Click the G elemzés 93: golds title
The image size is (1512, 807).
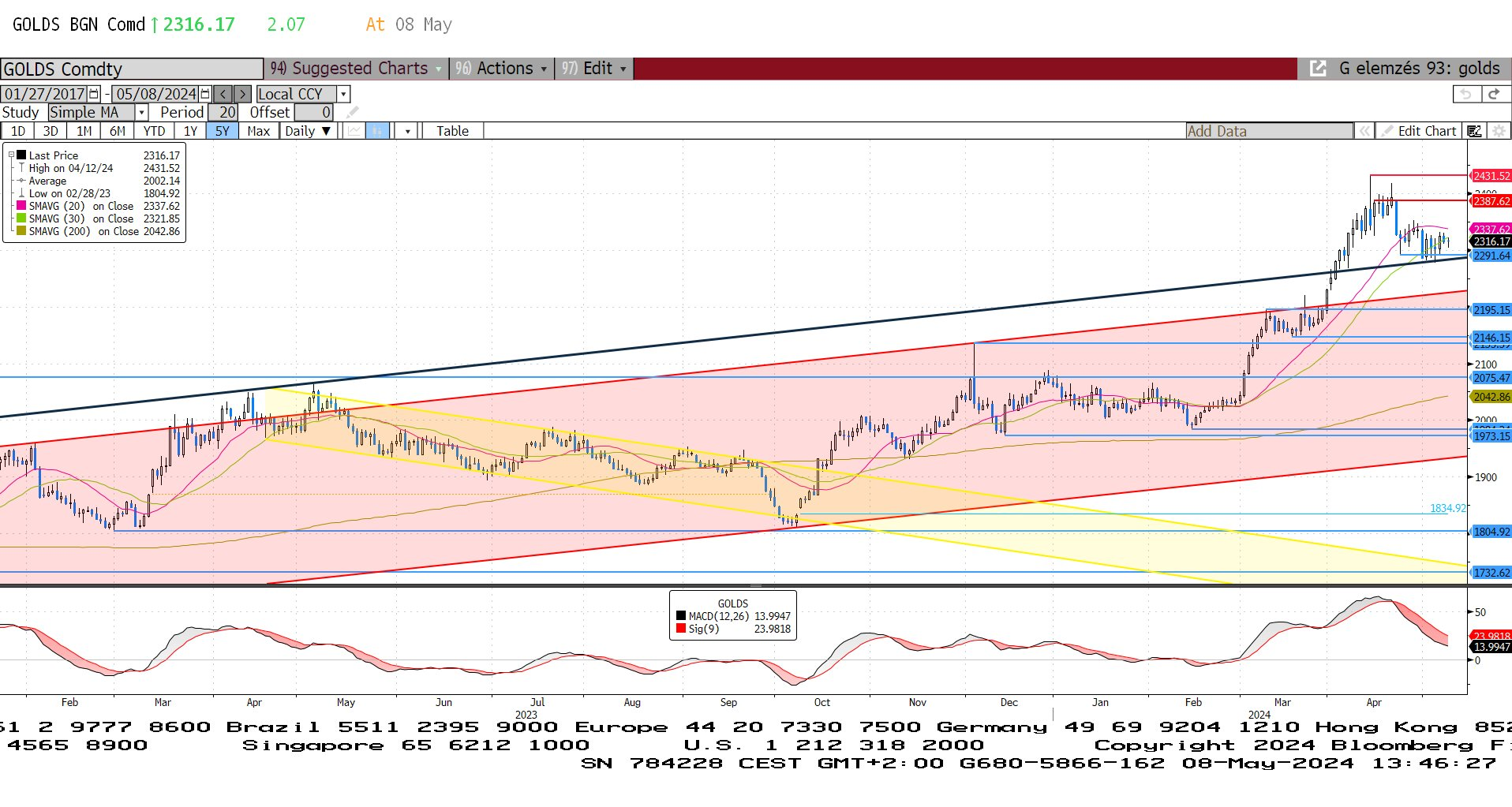[x=1419, y=69]
